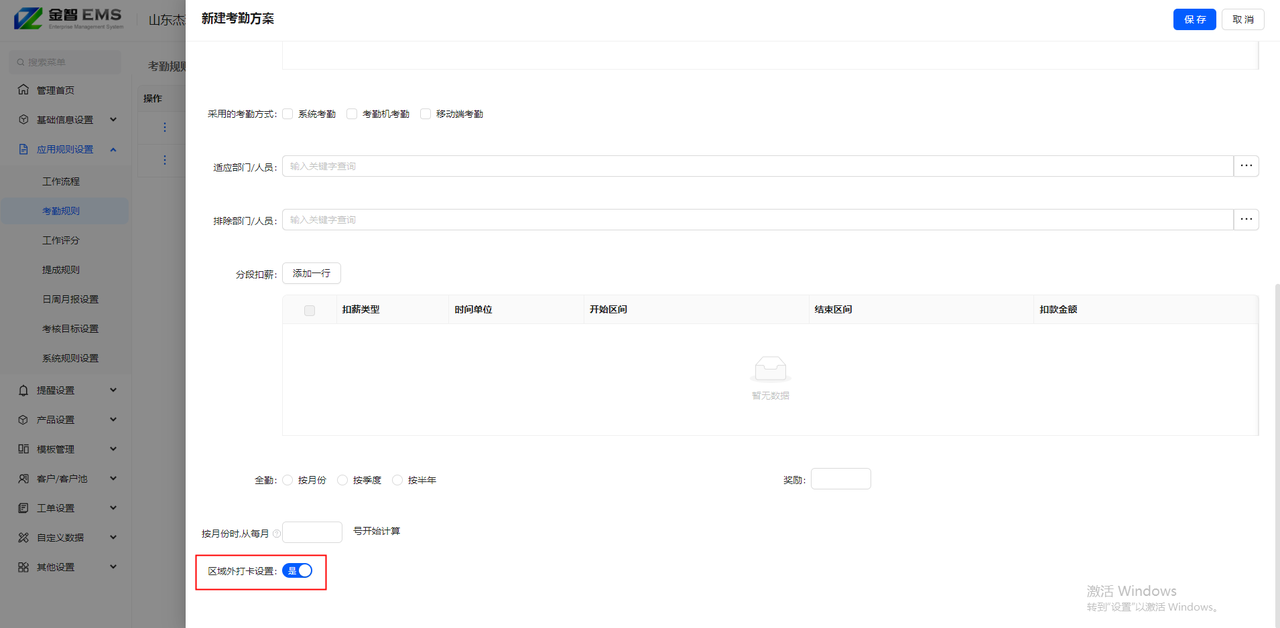Click the tools icon beside 自定义数据

(x=23, y=537)
